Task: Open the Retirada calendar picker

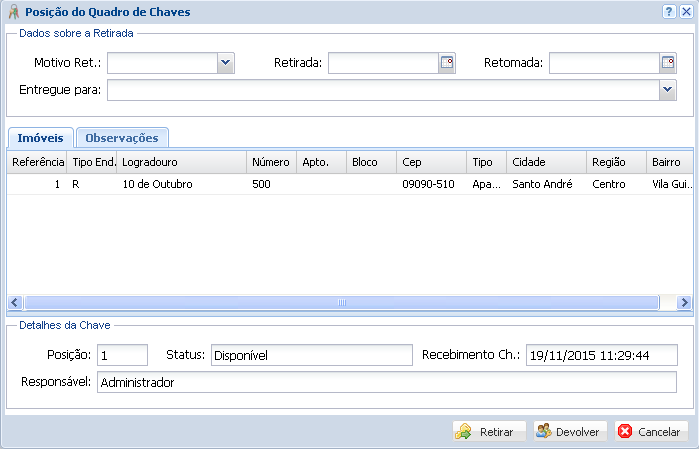Action: (x=447, y=62)
